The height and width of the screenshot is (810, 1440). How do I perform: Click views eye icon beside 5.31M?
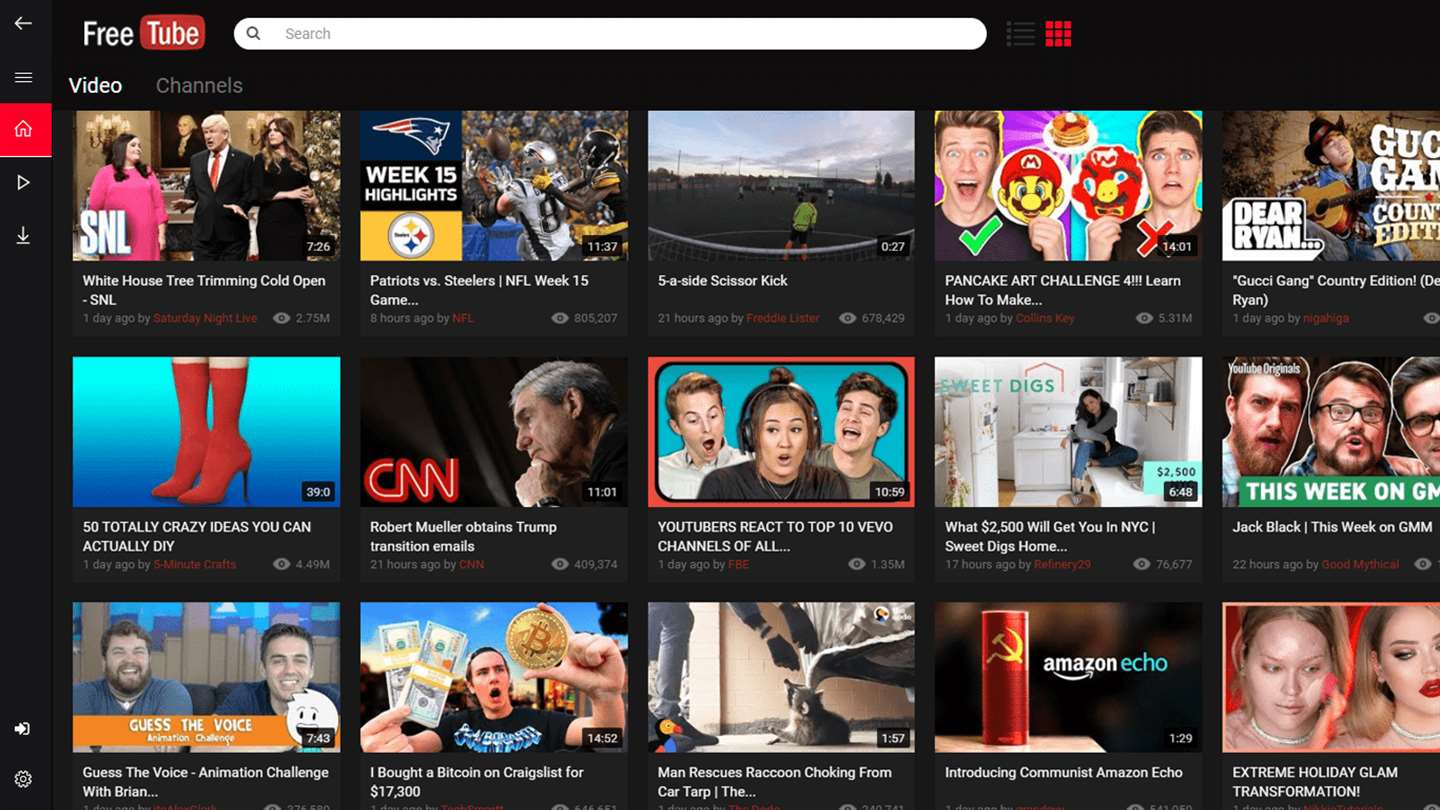(x=1144, y=318)
